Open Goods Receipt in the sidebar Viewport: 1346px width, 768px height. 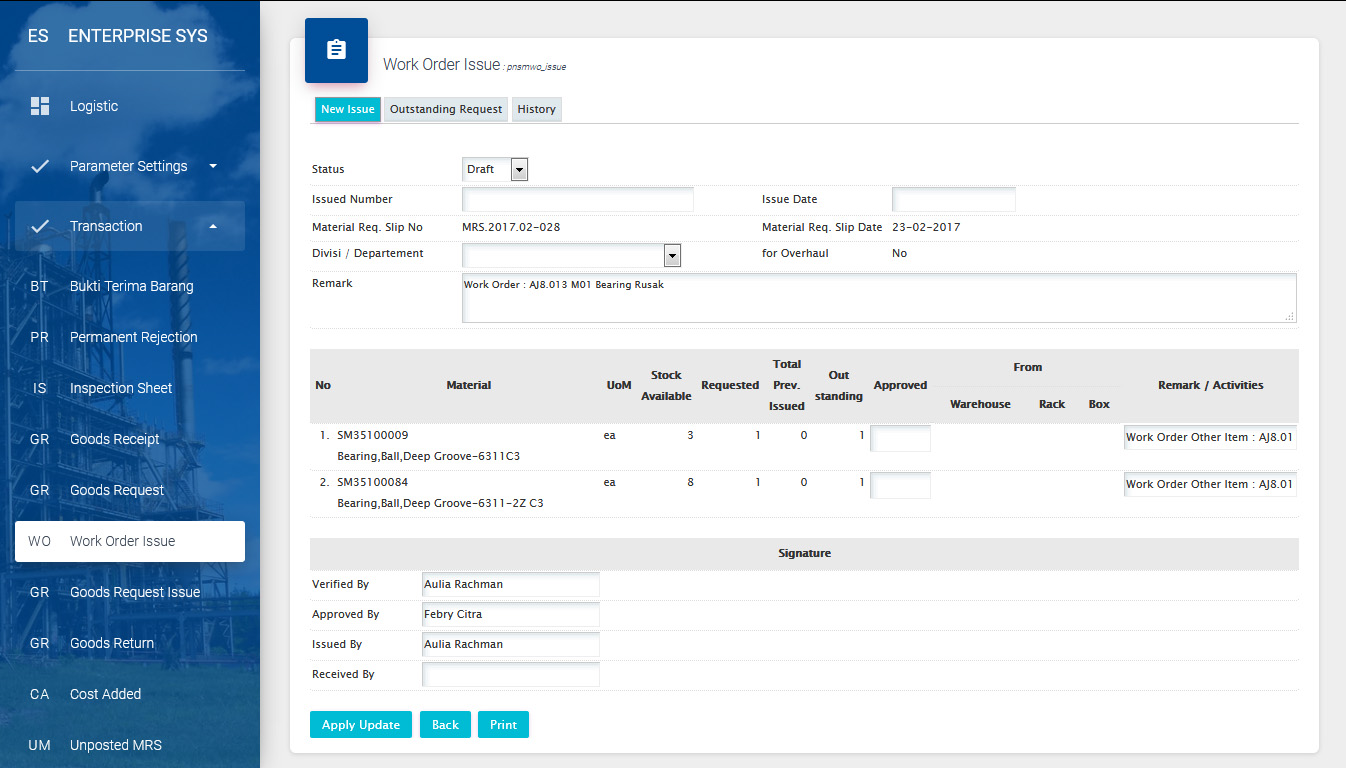click(x=114, y=439)
